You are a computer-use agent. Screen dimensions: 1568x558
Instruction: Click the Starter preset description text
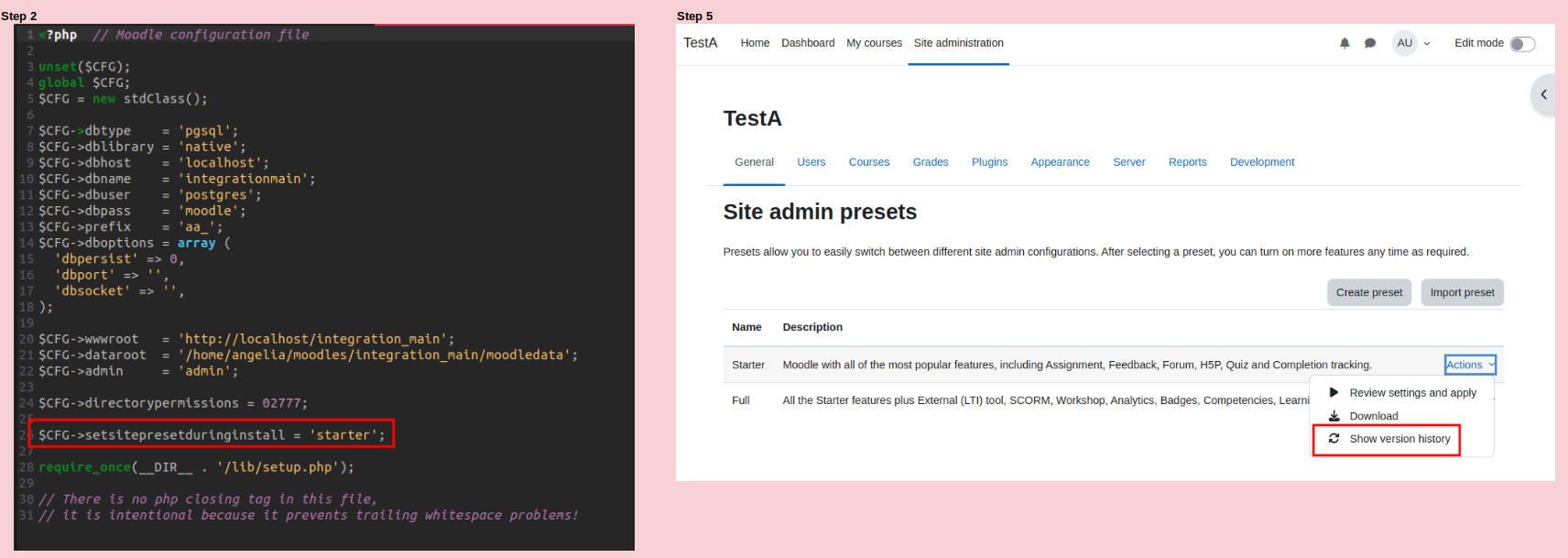(x=1077, y=365)
